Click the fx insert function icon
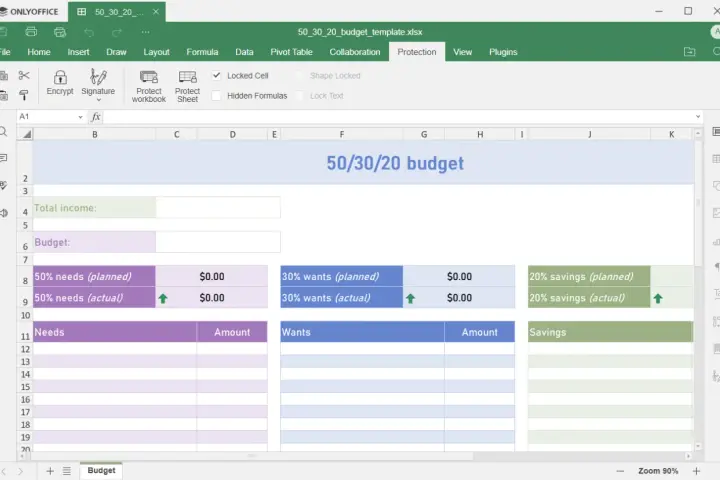This screenshot has height=480, width=720. [96, 117]
